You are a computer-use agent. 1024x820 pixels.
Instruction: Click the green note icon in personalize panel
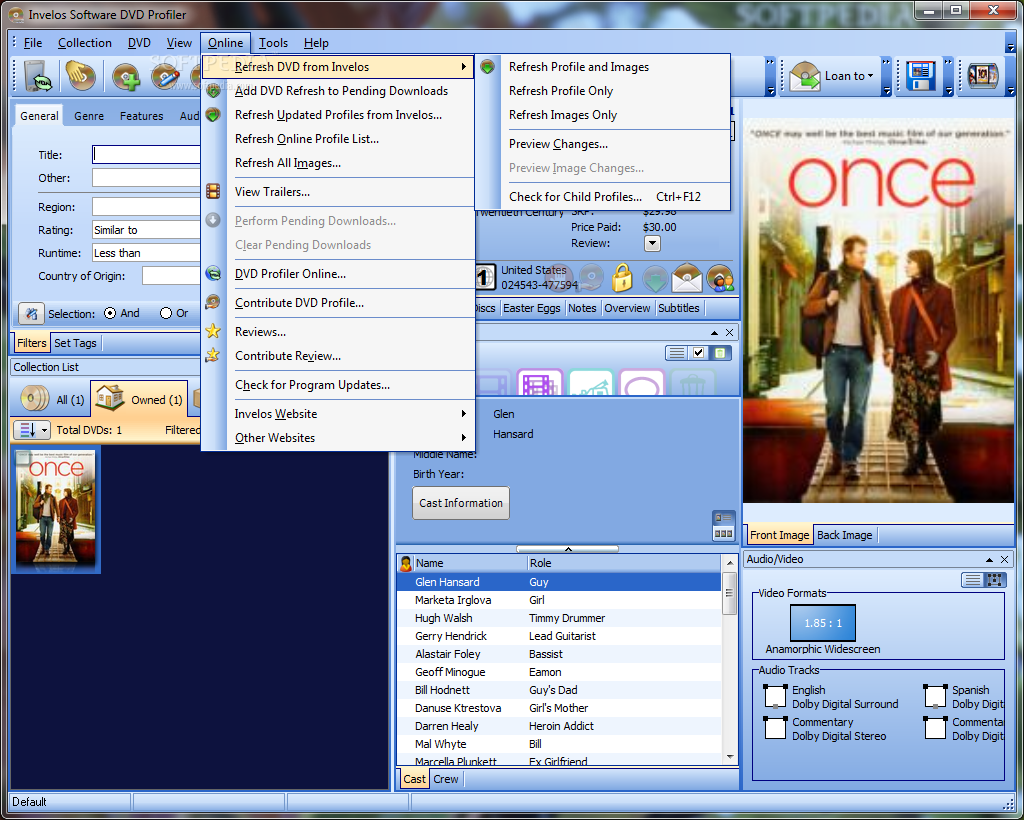(720, 353)
